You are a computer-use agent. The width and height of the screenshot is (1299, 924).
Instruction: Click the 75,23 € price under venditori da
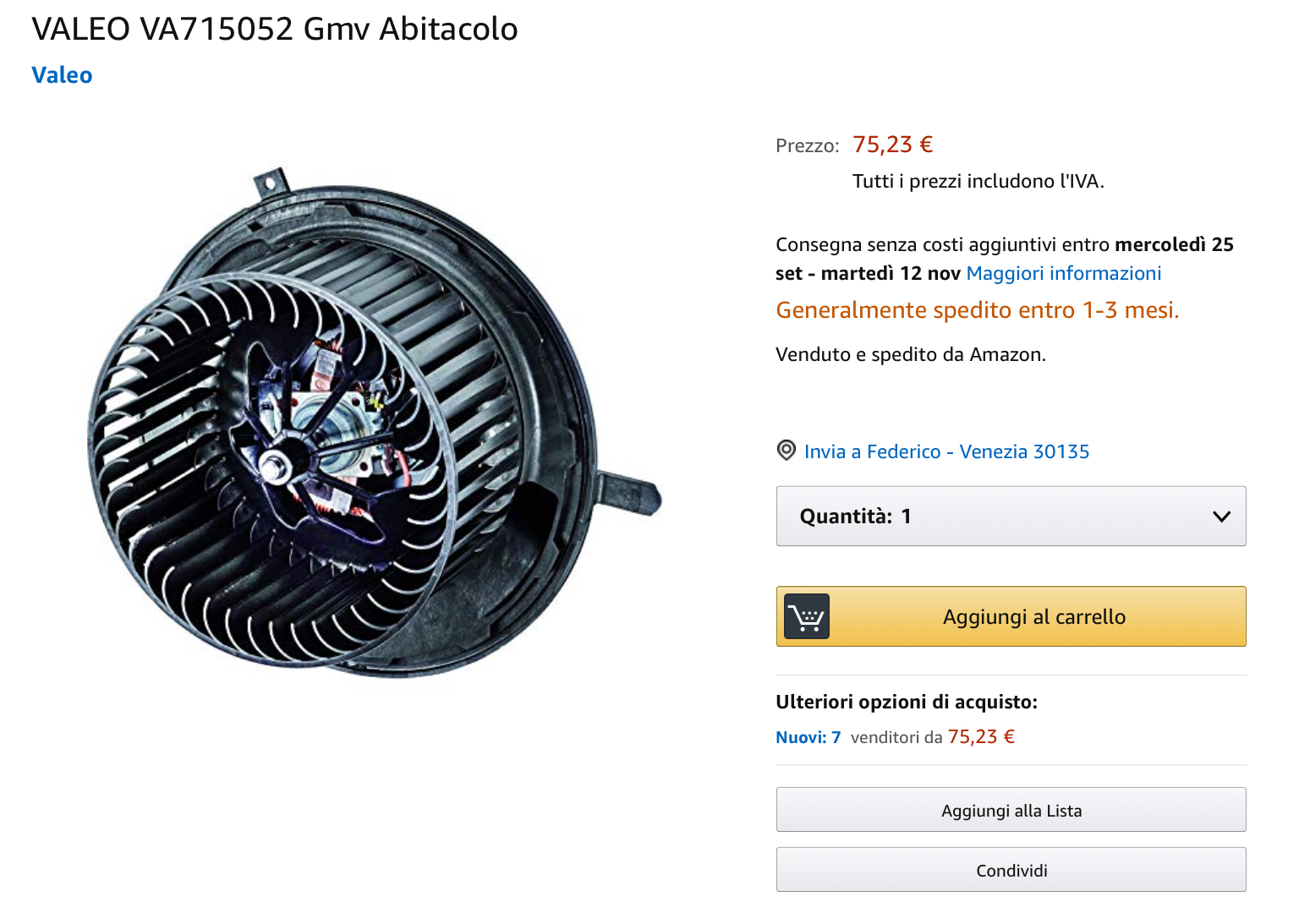981,737
